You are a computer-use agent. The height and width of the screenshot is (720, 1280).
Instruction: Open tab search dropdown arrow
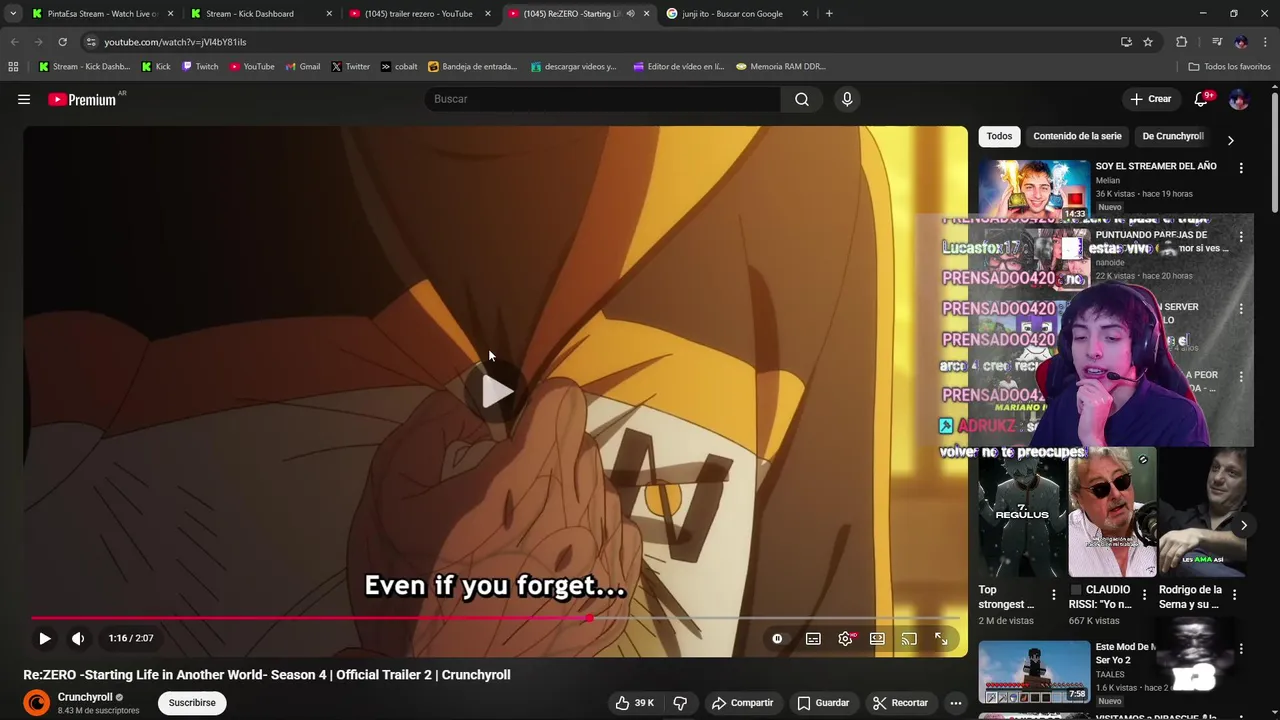12,14
